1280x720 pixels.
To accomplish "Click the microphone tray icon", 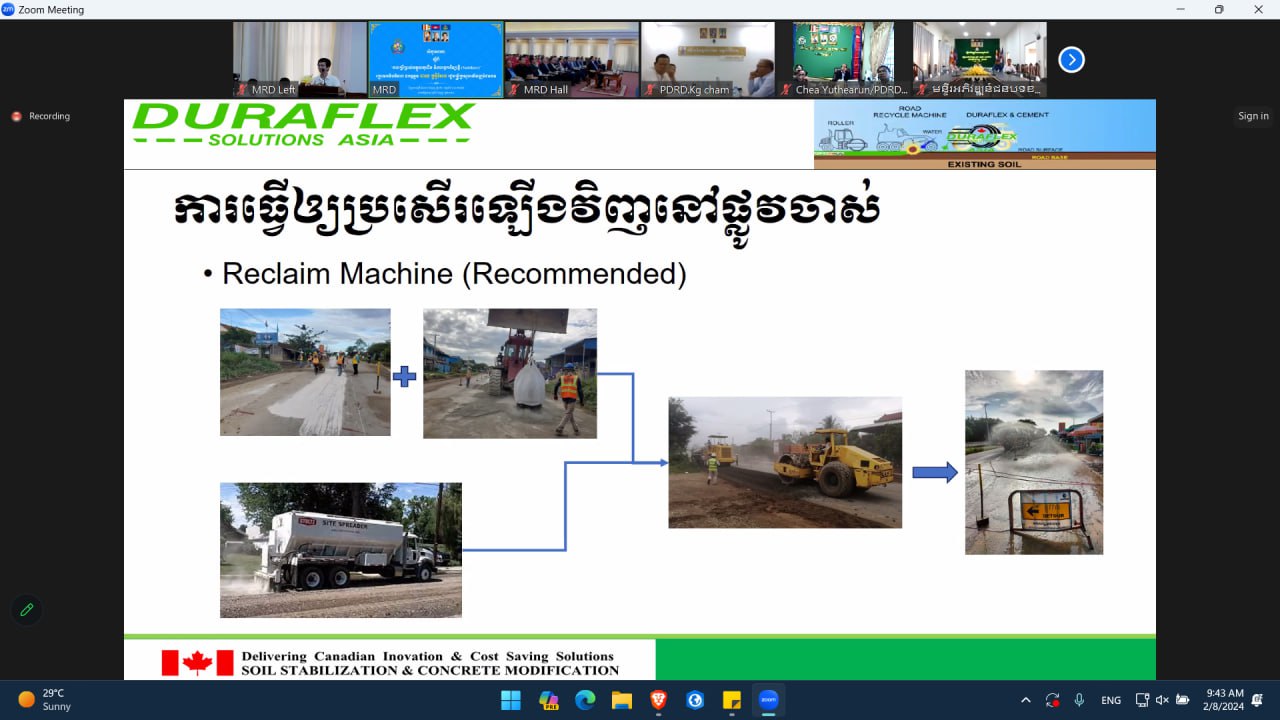I will click(1079, 700).
